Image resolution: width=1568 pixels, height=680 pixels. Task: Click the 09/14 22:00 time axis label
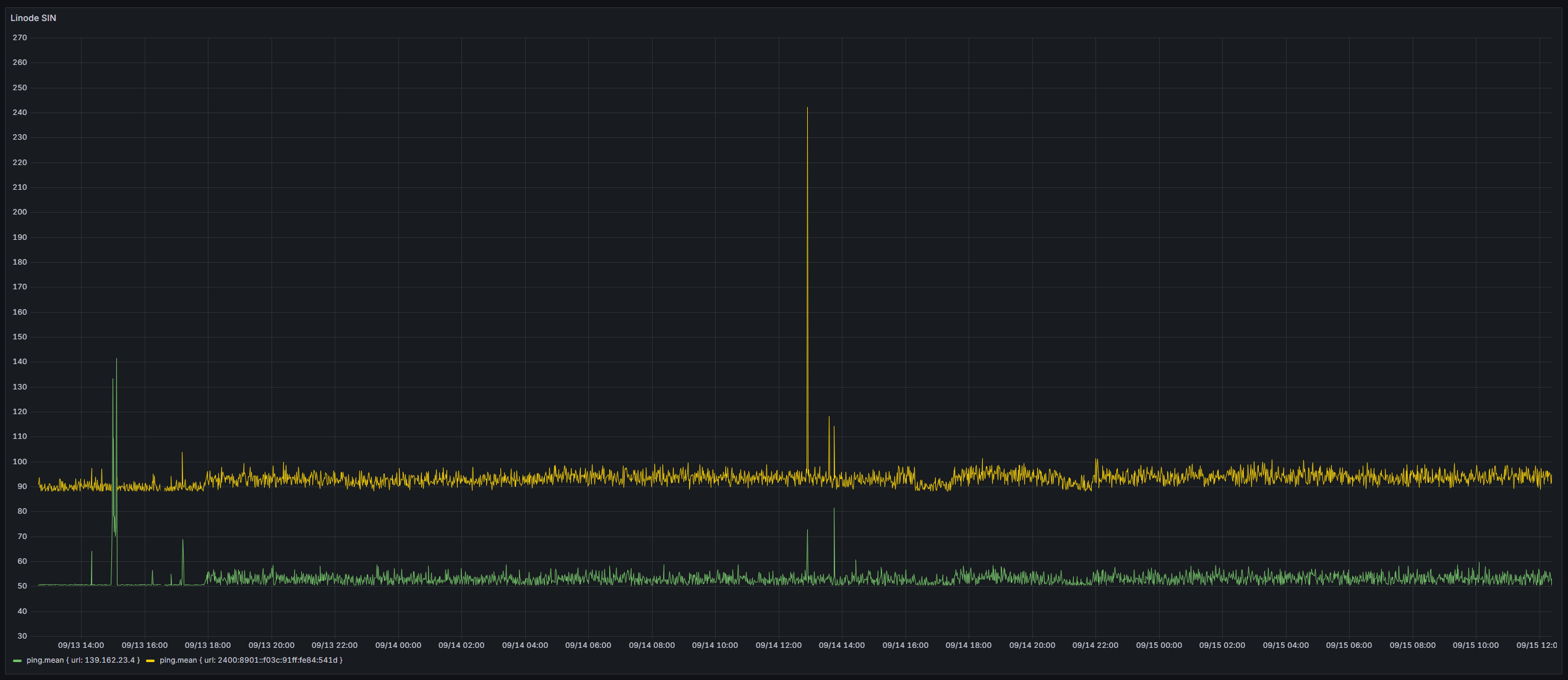(x=1095, y=645)
